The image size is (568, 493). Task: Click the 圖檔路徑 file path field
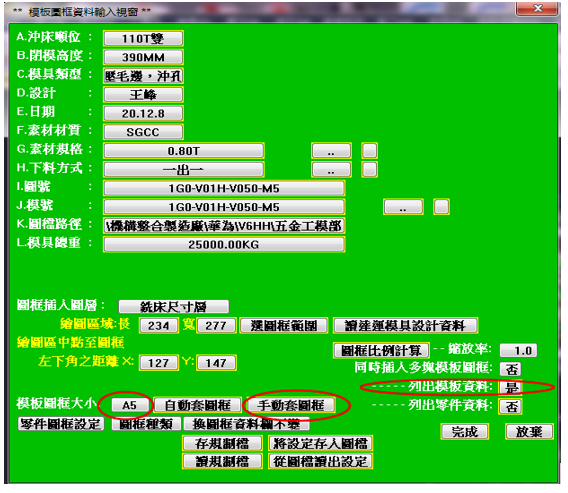(x=224, y=226)
